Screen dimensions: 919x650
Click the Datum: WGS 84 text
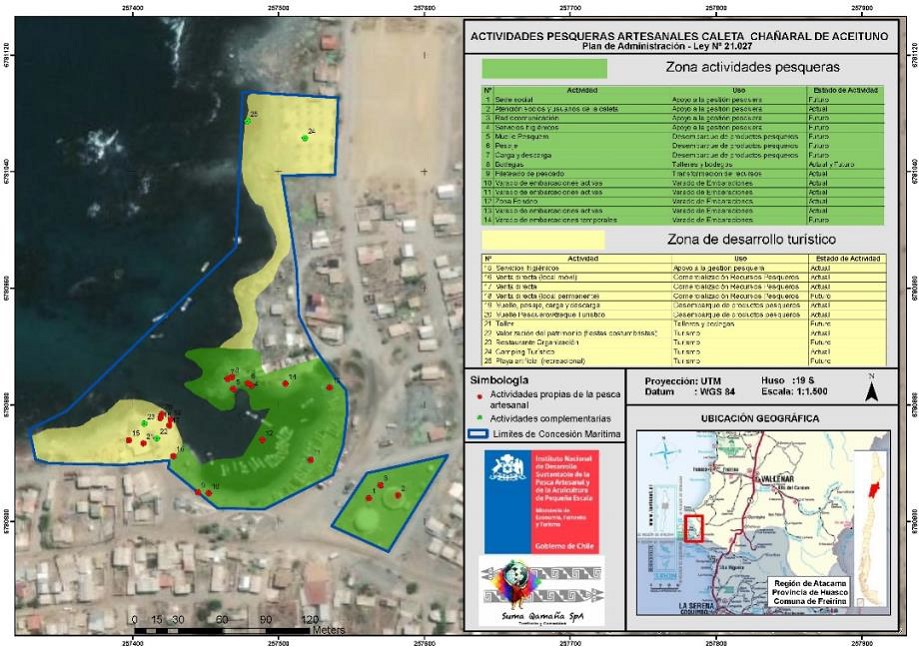[689, 392]
